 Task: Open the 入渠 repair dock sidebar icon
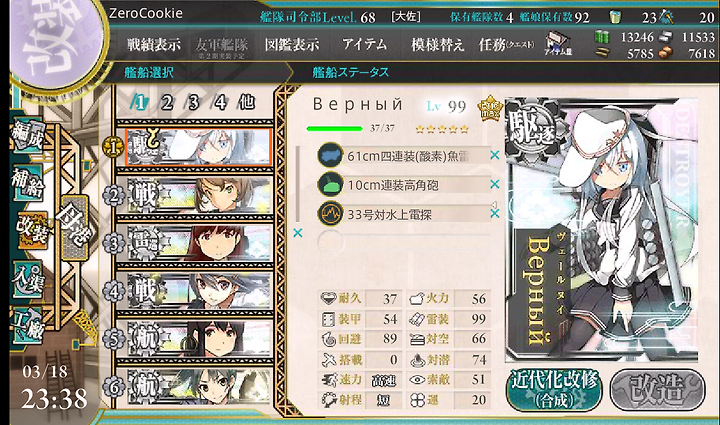(x=28, y=279)
